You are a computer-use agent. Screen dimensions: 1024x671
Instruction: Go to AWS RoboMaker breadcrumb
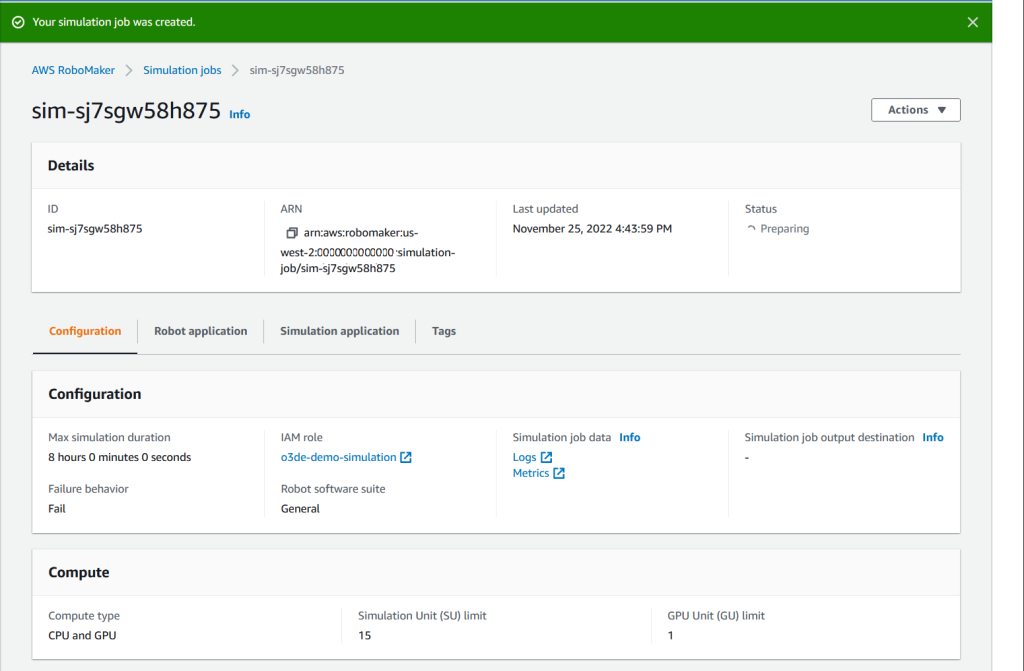pos(73,70)
